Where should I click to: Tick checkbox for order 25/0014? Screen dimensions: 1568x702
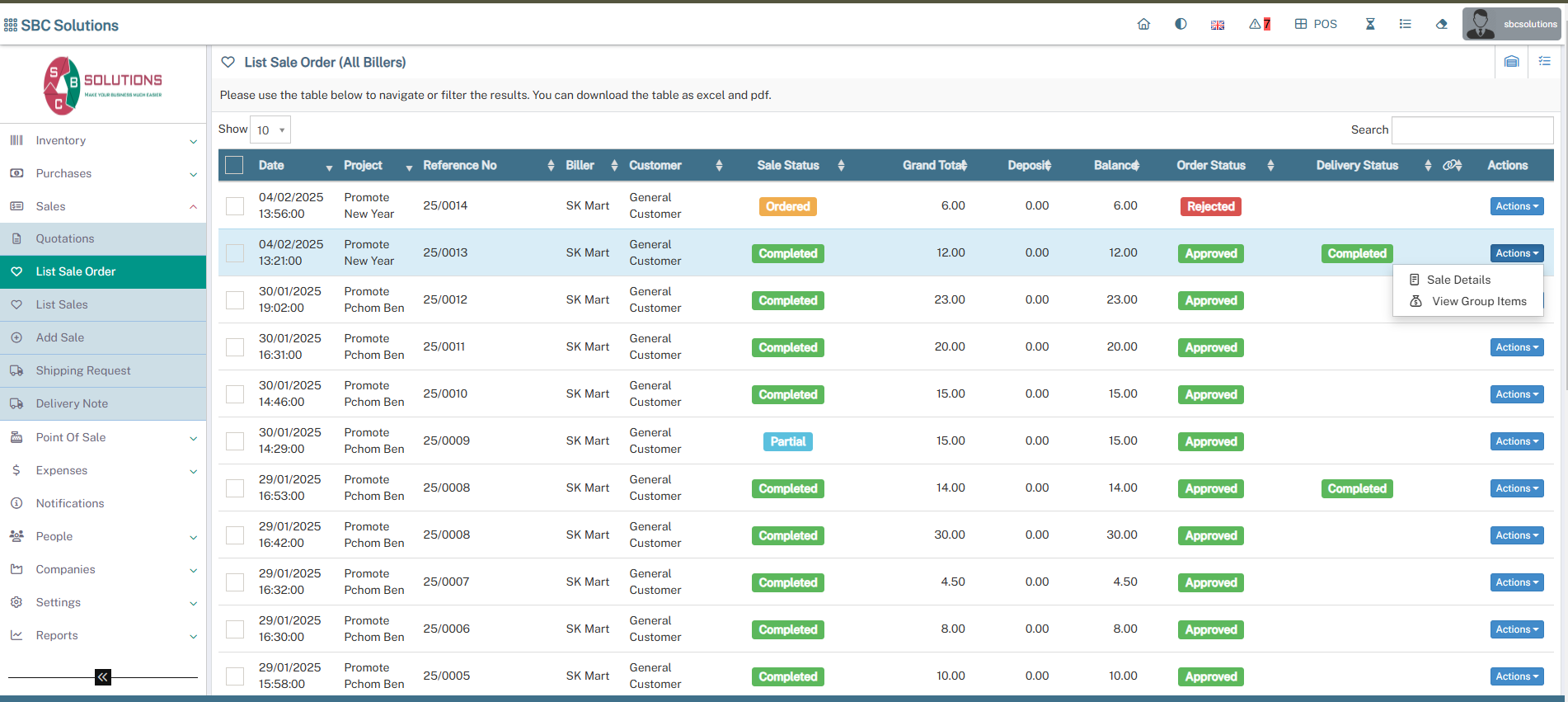click(x=235, y=206)
